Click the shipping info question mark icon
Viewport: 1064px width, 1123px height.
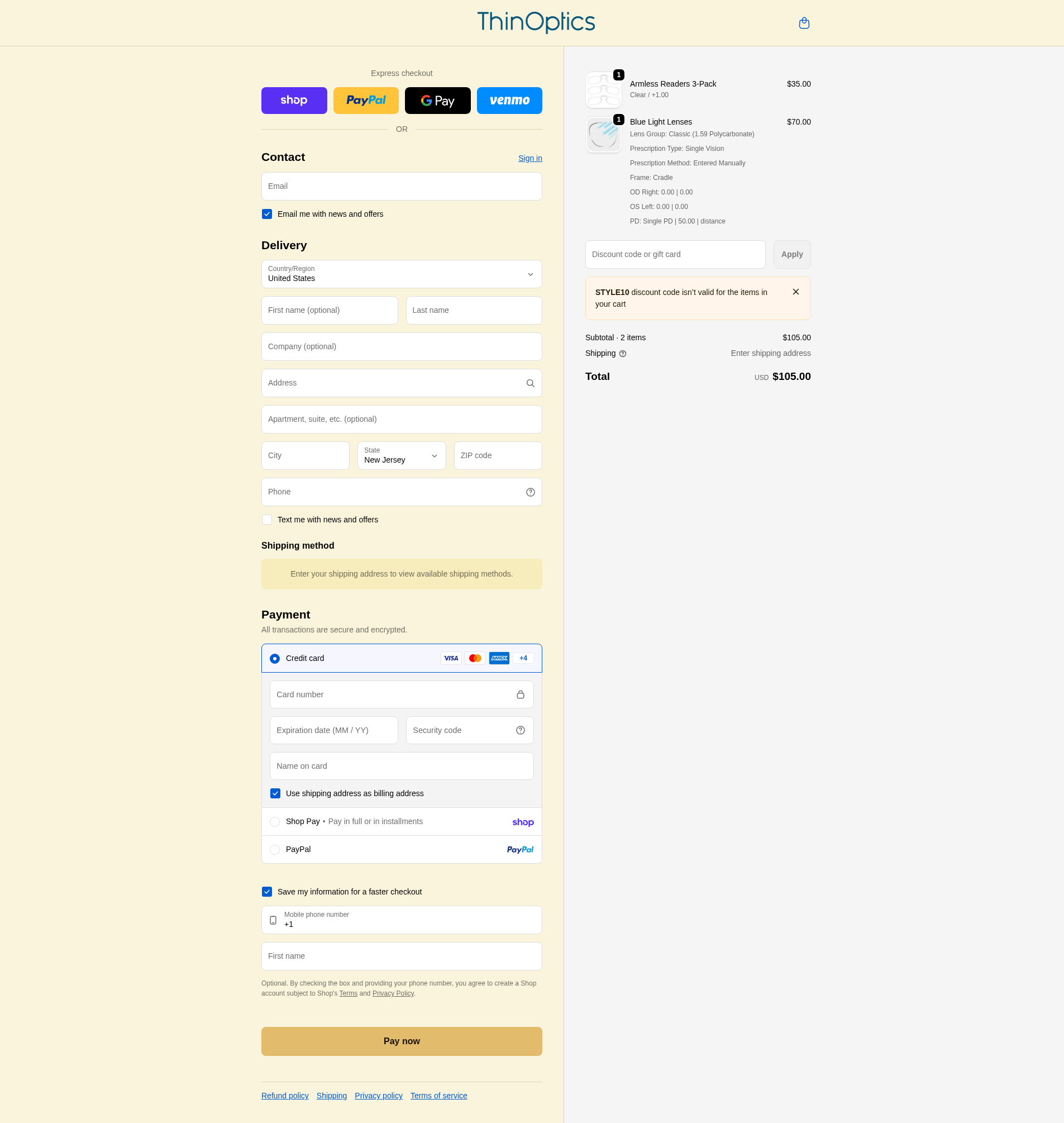623,354
